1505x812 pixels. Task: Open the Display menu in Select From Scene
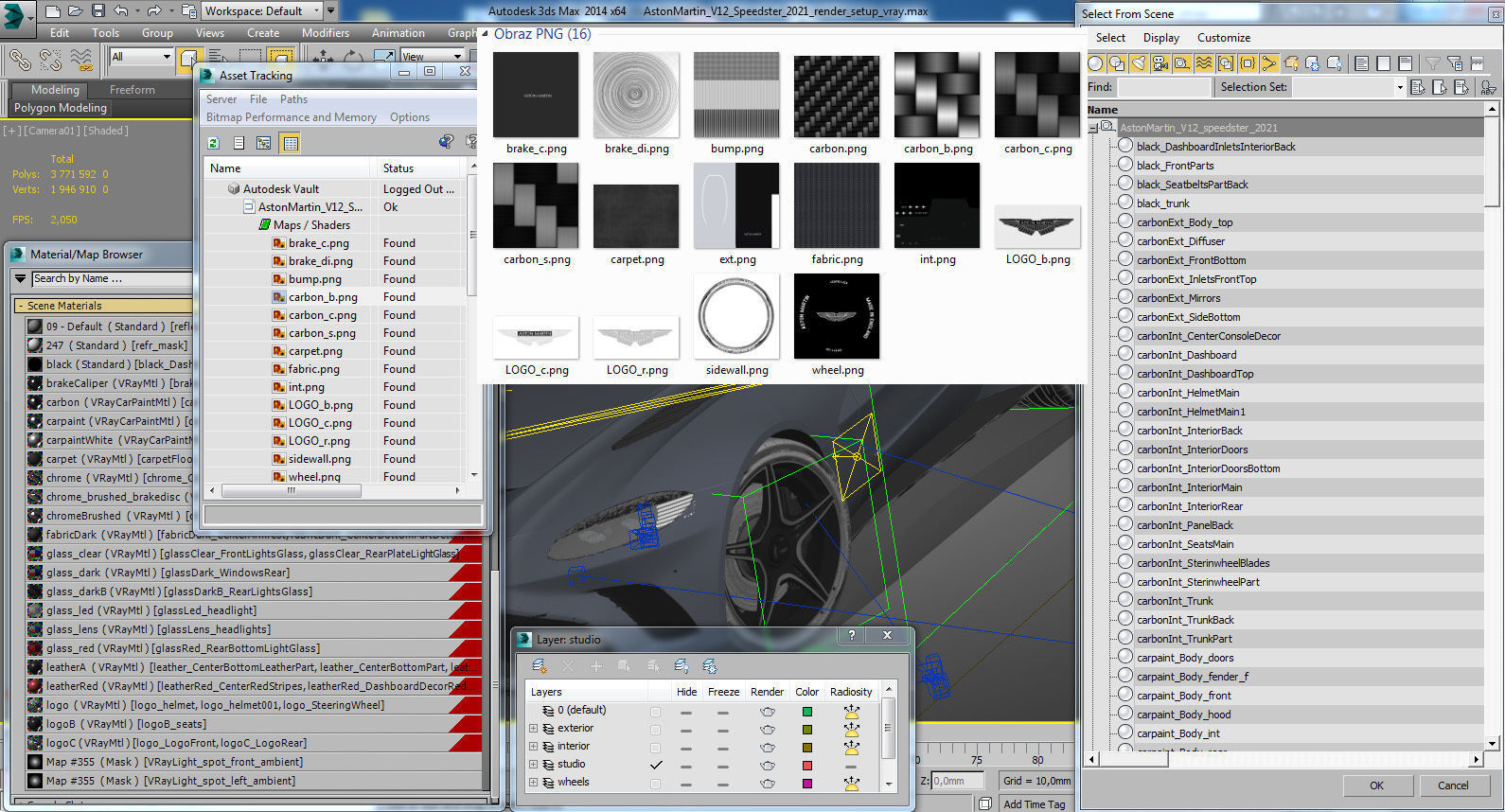pyautogui.click(x=1160, y=38)
